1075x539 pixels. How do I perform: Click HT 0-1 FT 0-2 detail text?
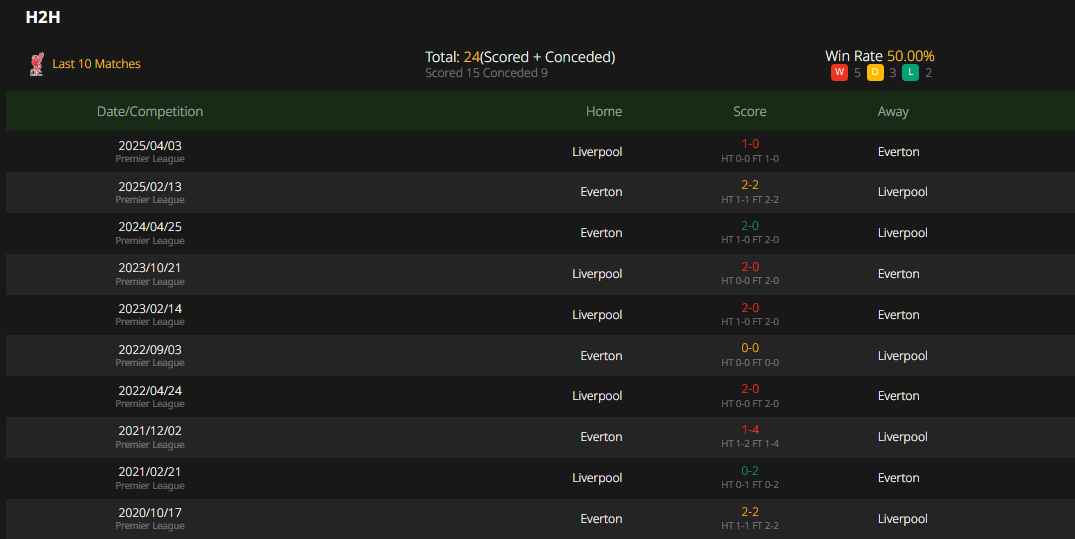(x=750, y=485)
